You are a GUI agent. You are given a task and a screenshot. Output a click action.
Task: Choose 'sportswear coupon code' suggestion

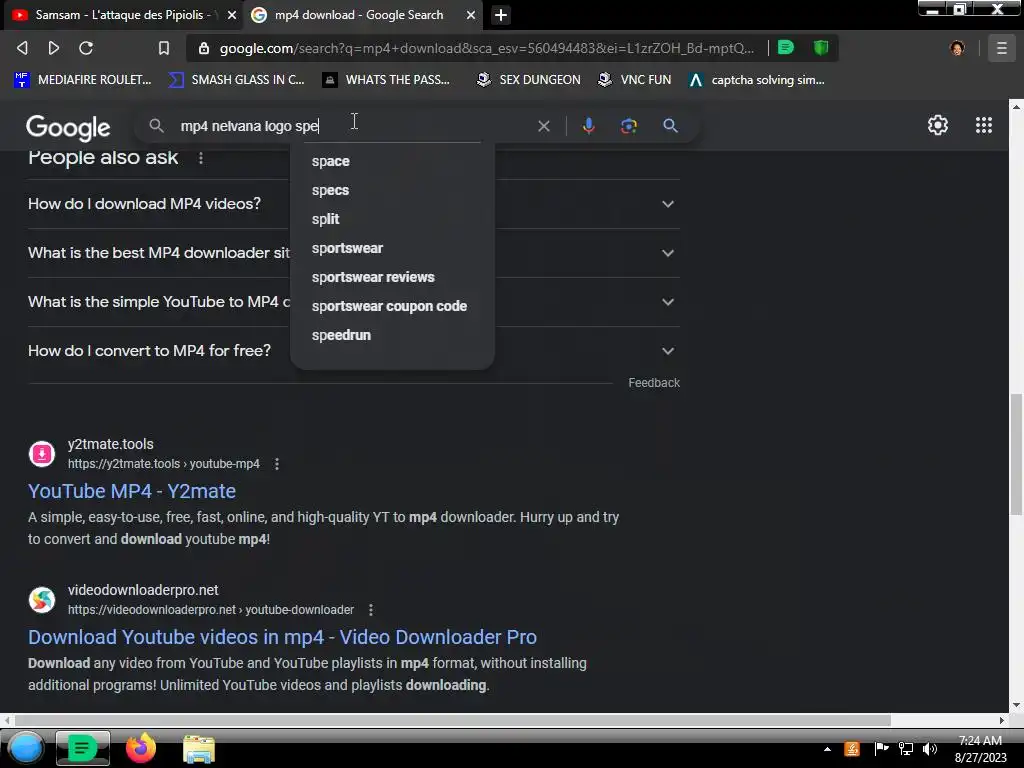pos(392,306)
